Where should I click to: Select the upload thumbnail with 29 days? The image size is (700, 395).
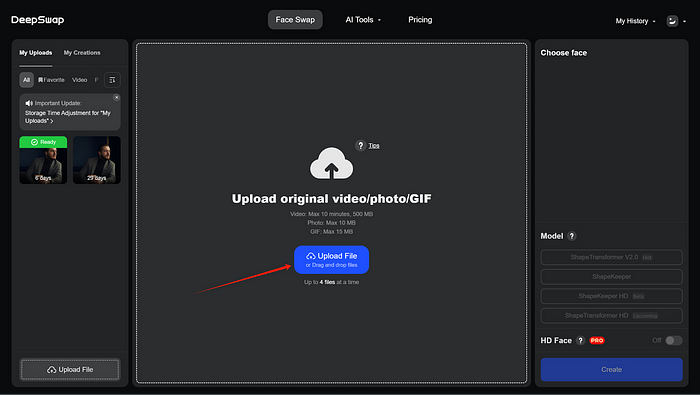[x=97, y=160]
